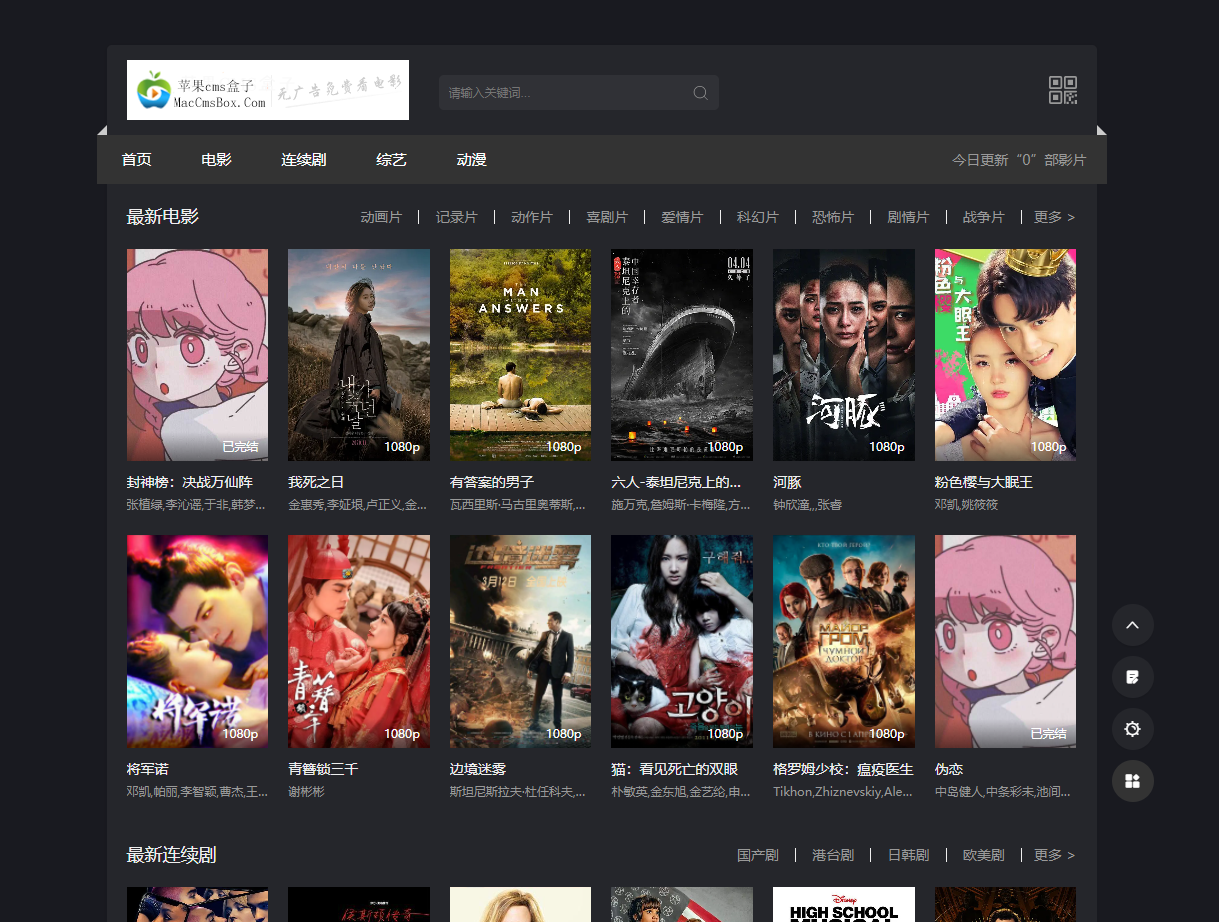The image size is (1219, 922).
Task: Open the QR code icon in header
Action: [x=1063, y=90]
